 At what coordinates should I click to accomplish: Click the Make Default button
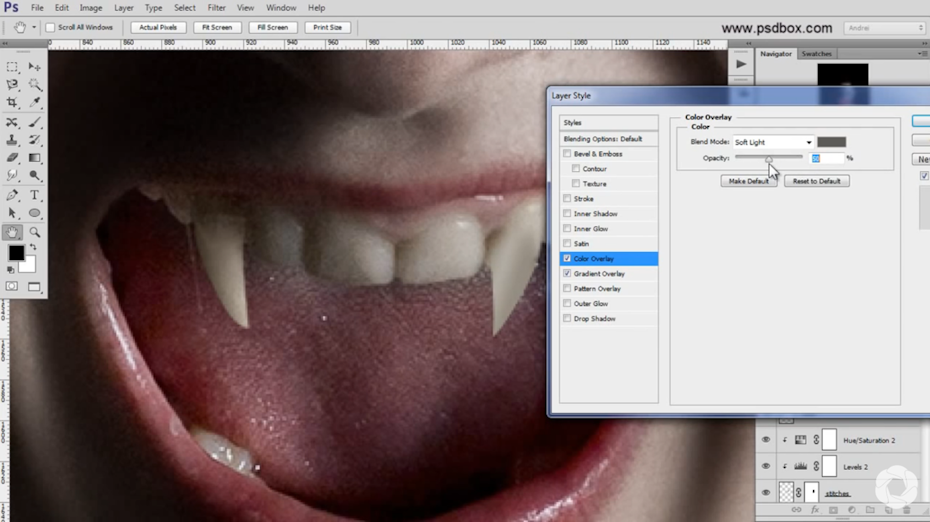tap(748, 181)
